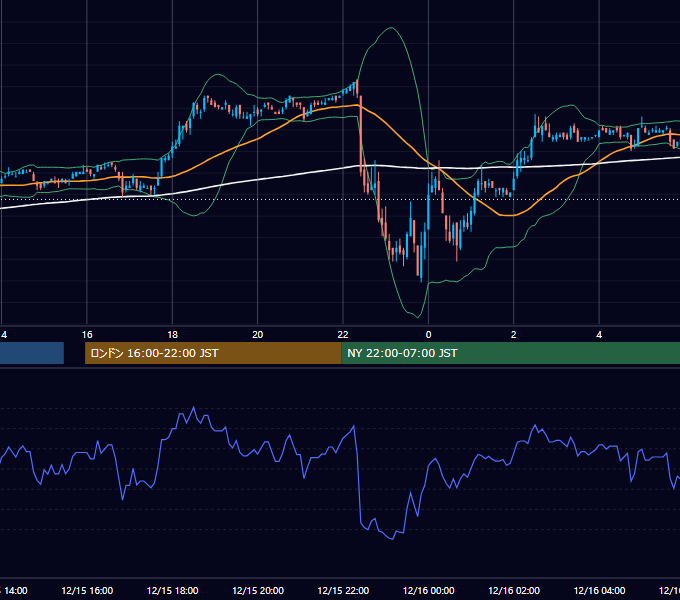Click hour label 20 on upper axis
The height and width of the screenshot is (600, 680).
[258, 335]
